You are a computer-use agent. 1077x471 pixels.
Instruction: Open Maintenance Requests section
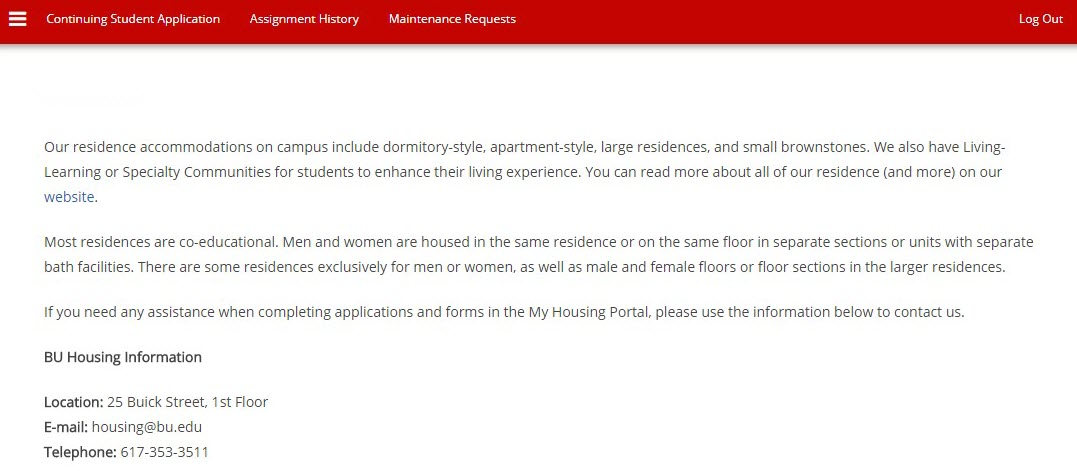(452, 19)
